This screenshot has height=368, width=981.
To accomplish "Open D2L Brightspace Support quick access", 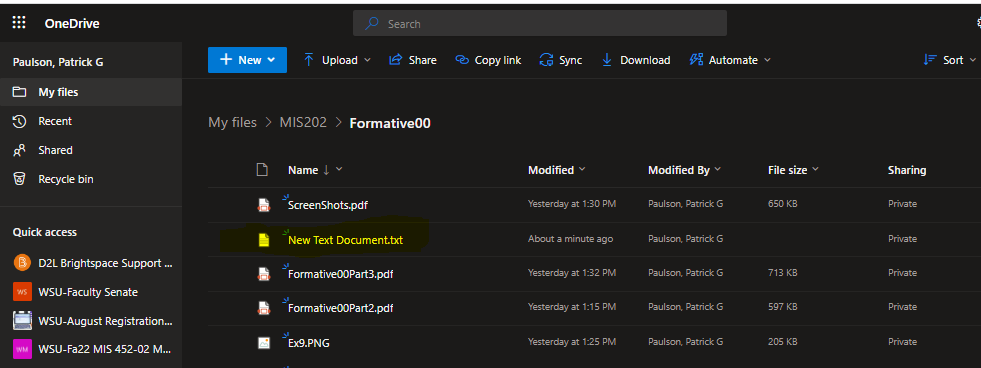I will pos(105,263).
